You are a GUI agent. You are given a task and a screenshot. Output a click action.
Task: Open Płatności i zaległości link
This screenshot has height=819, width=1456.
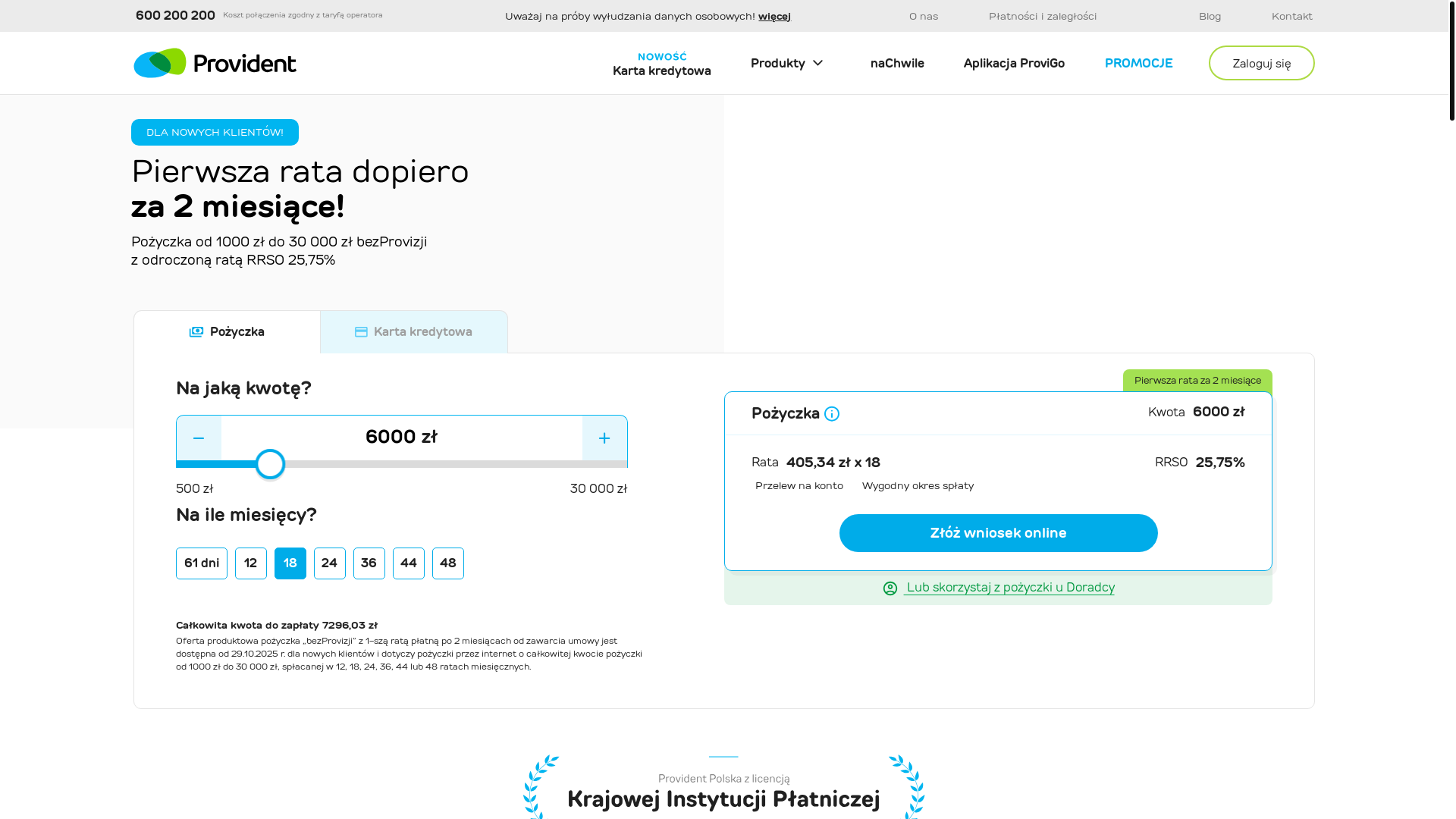[1043, 17]
